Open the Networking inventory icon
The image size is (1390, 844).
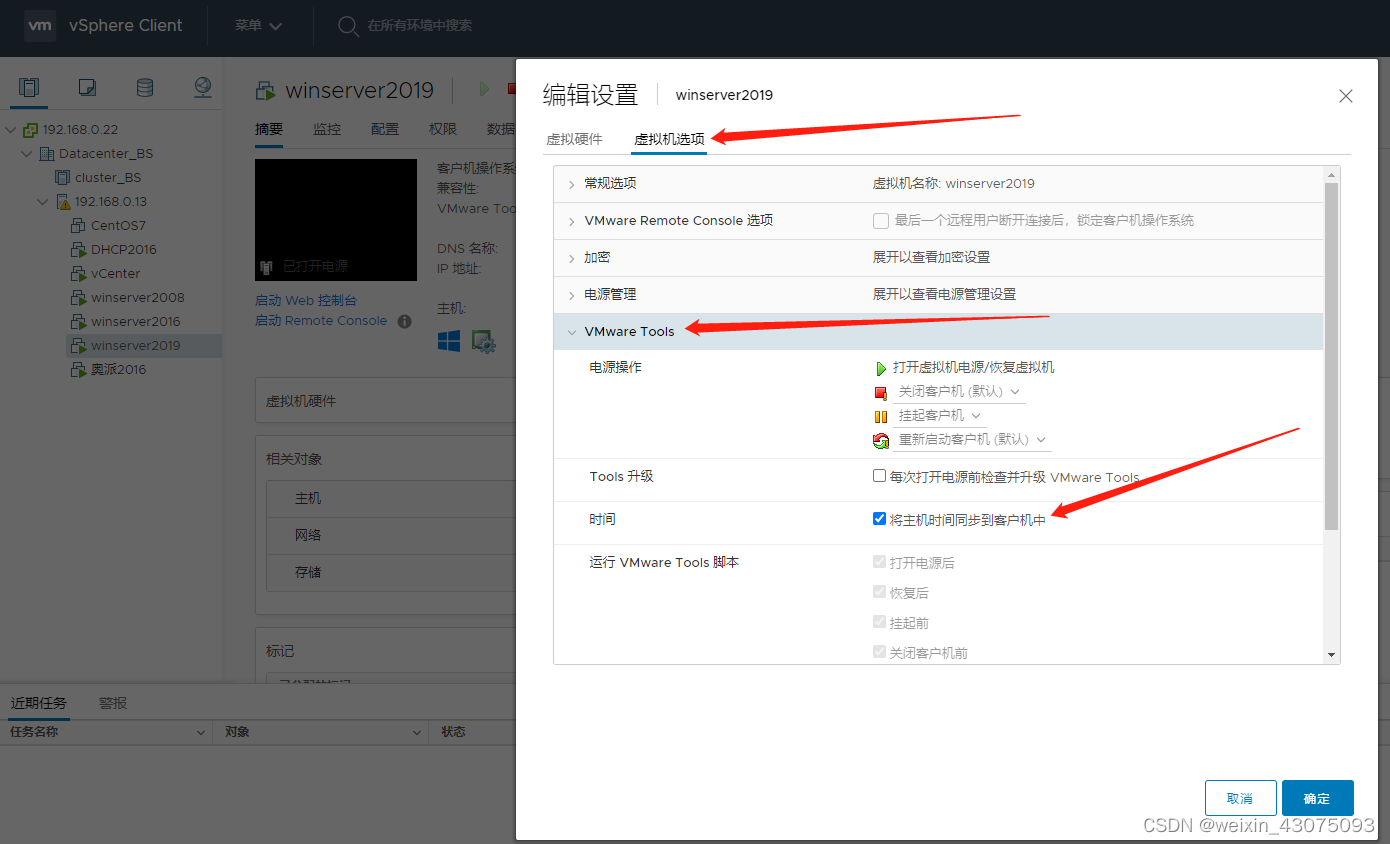pyautogui.click(x=203, y=88)
